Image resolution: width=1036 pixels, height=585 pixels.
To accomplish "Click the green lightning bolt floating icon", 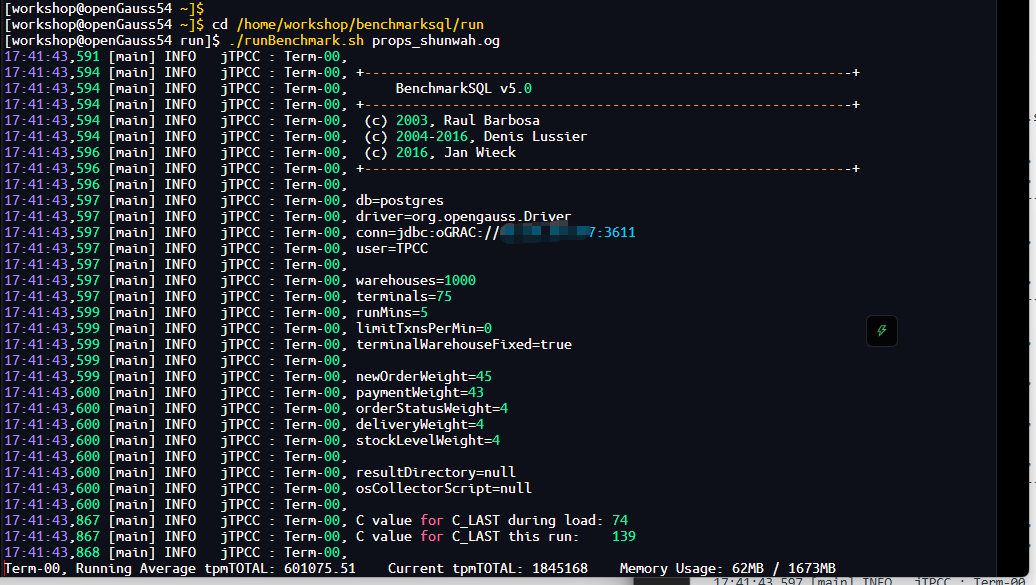I will (x=881, y=331).
